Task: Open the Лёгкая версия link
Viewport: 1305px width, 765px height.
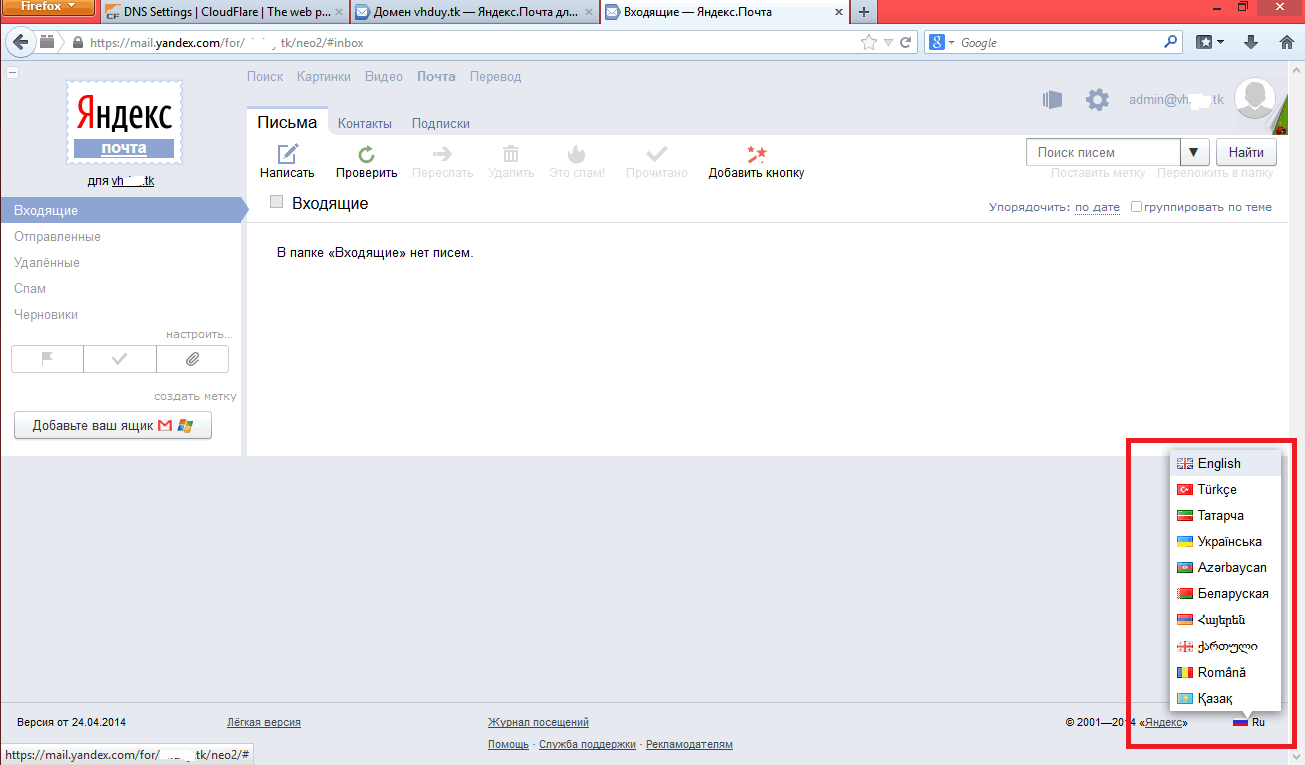Action: (x=264, y=722)
